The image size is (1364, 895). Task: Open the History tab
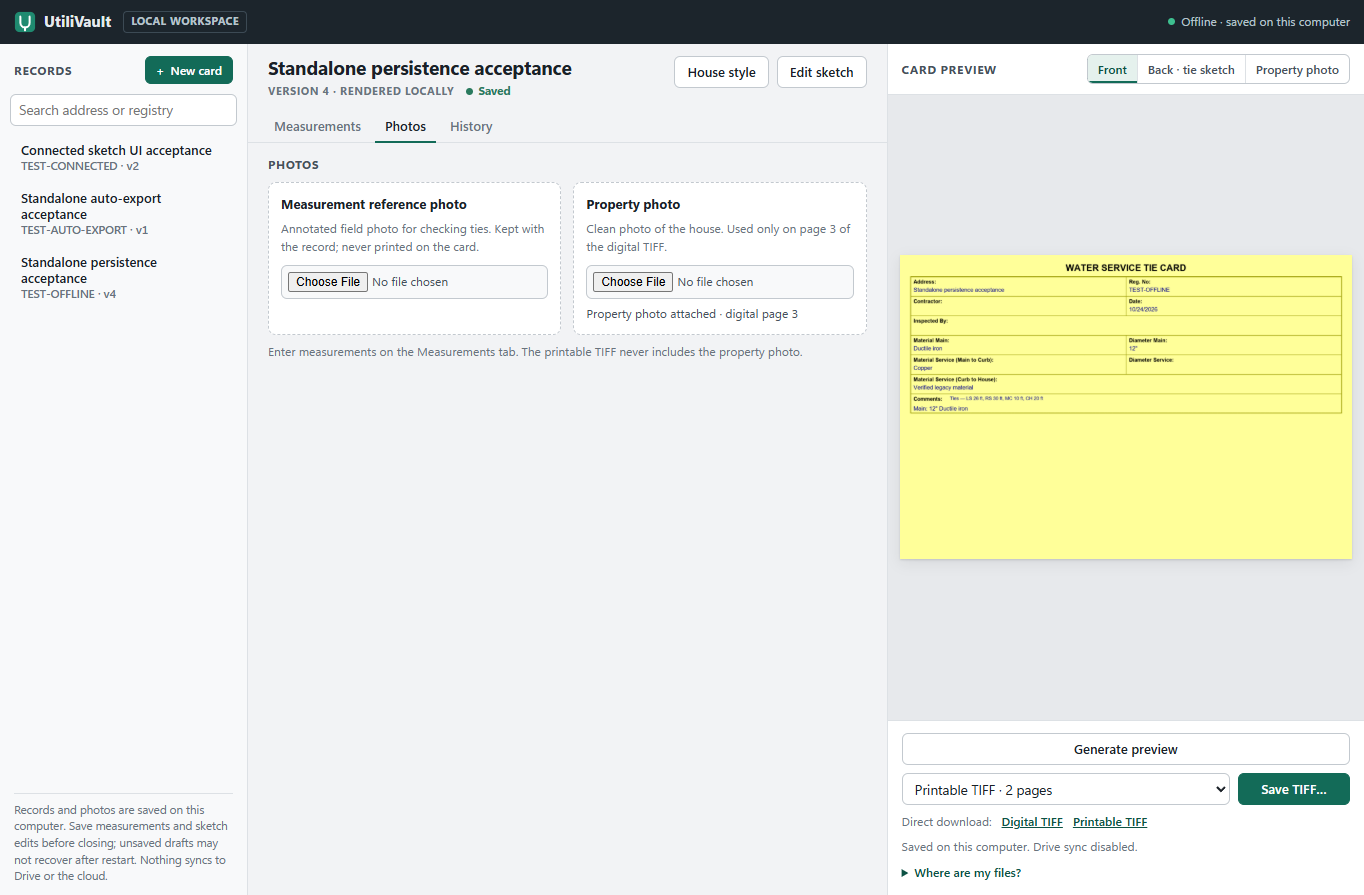coord(471,127)
